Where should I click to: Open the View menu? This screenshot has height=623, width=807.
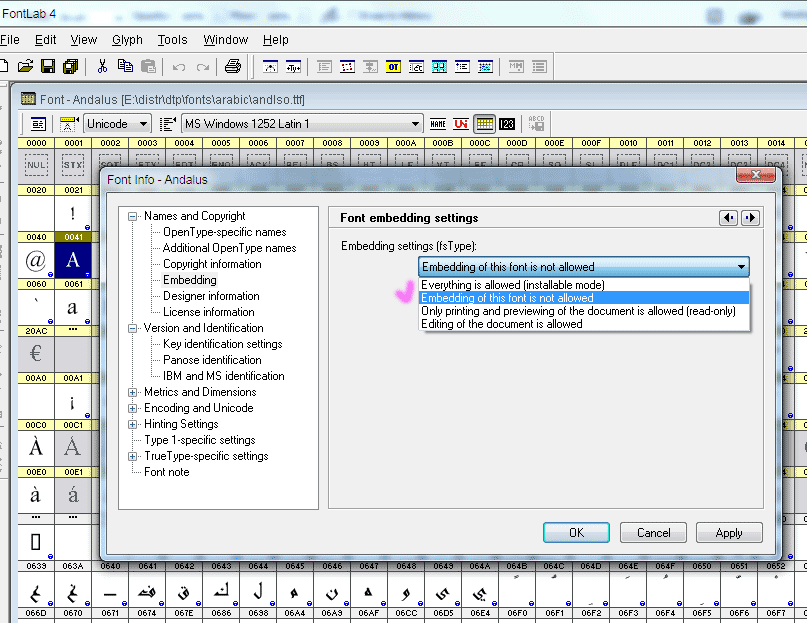83,40
